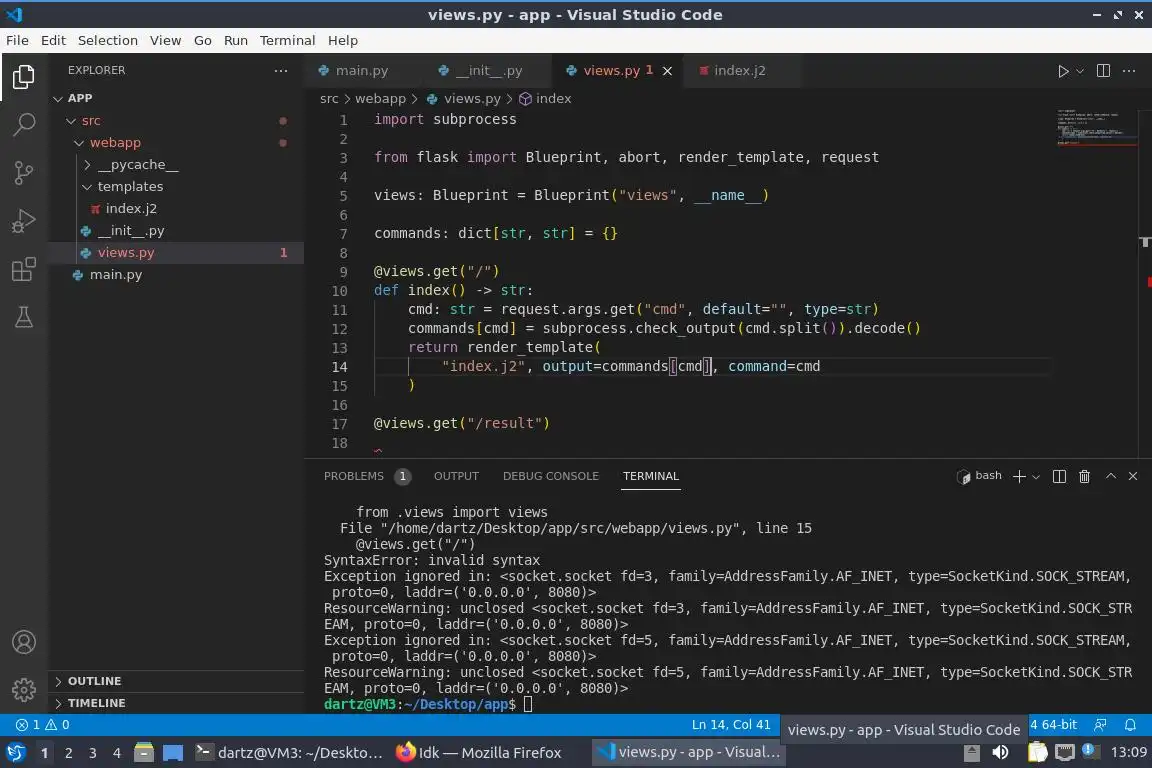
Task: Switch to the OUTPUT panel tab
Action: click(x=456, y=476)
